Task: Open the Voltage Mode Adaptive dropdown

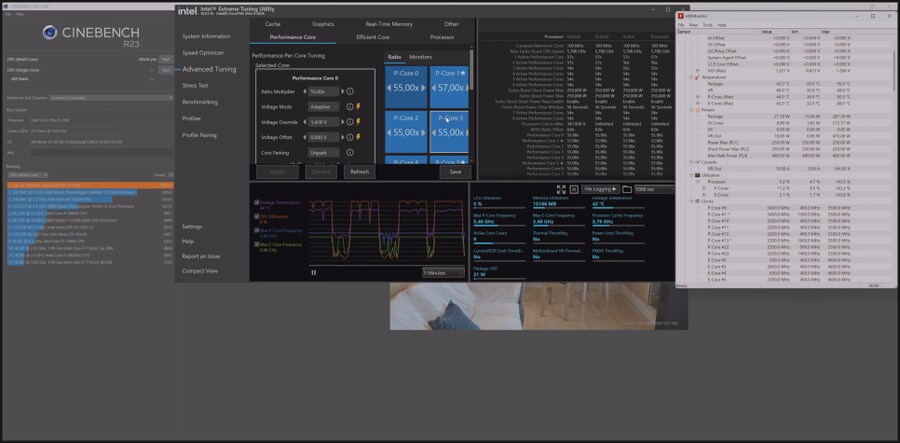Action: point(322,106)
